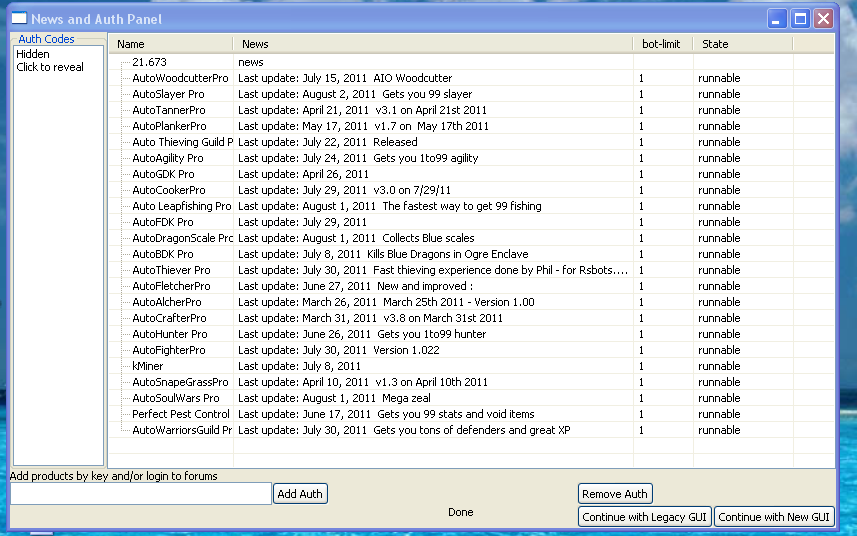Image resolution: width=857 pixels, height=536 pixels.
Task: Click the bot-limit column header
Action: (663, 44)
